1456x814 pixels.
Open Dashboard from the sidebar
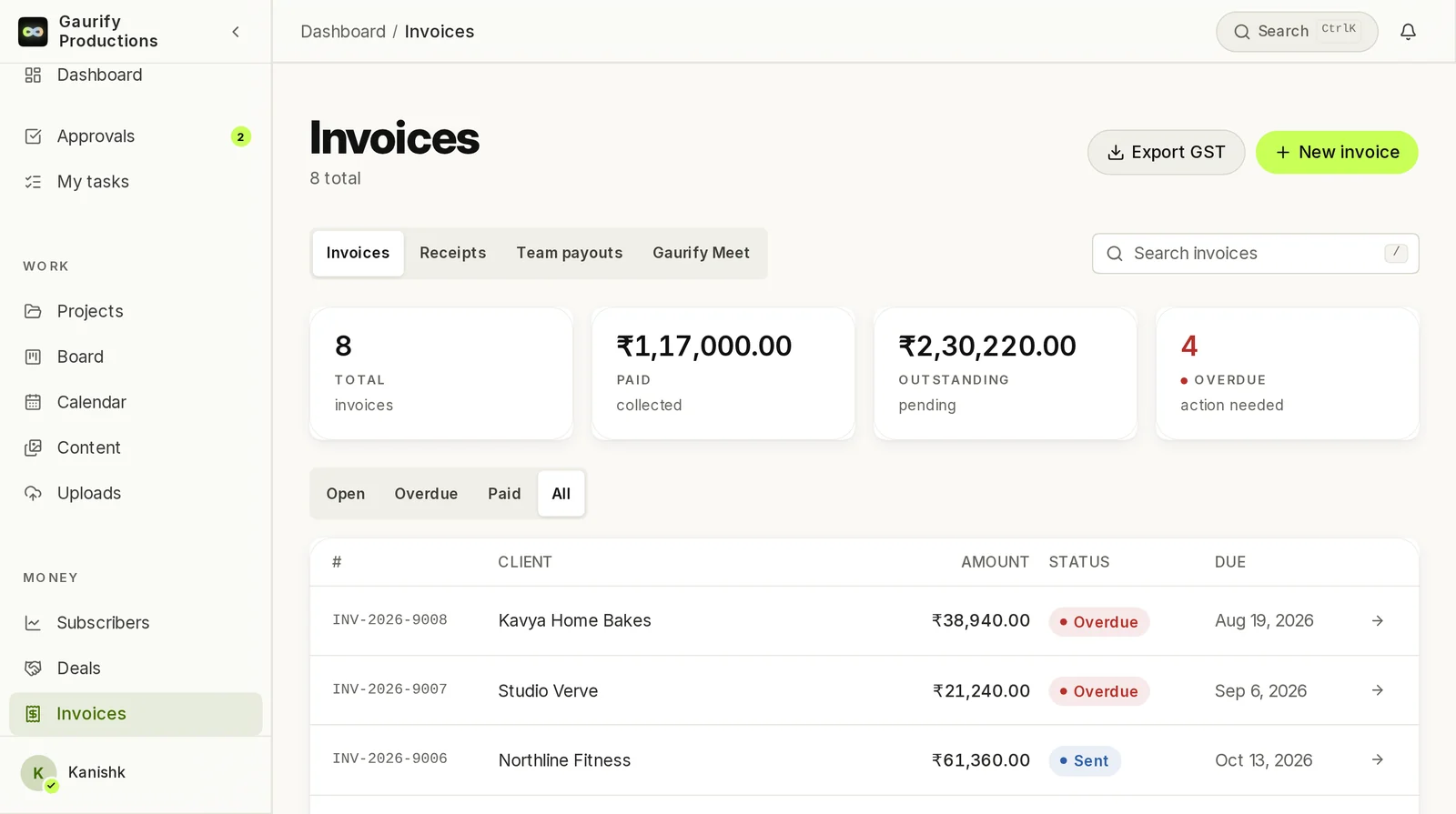[x=136, y=75]
